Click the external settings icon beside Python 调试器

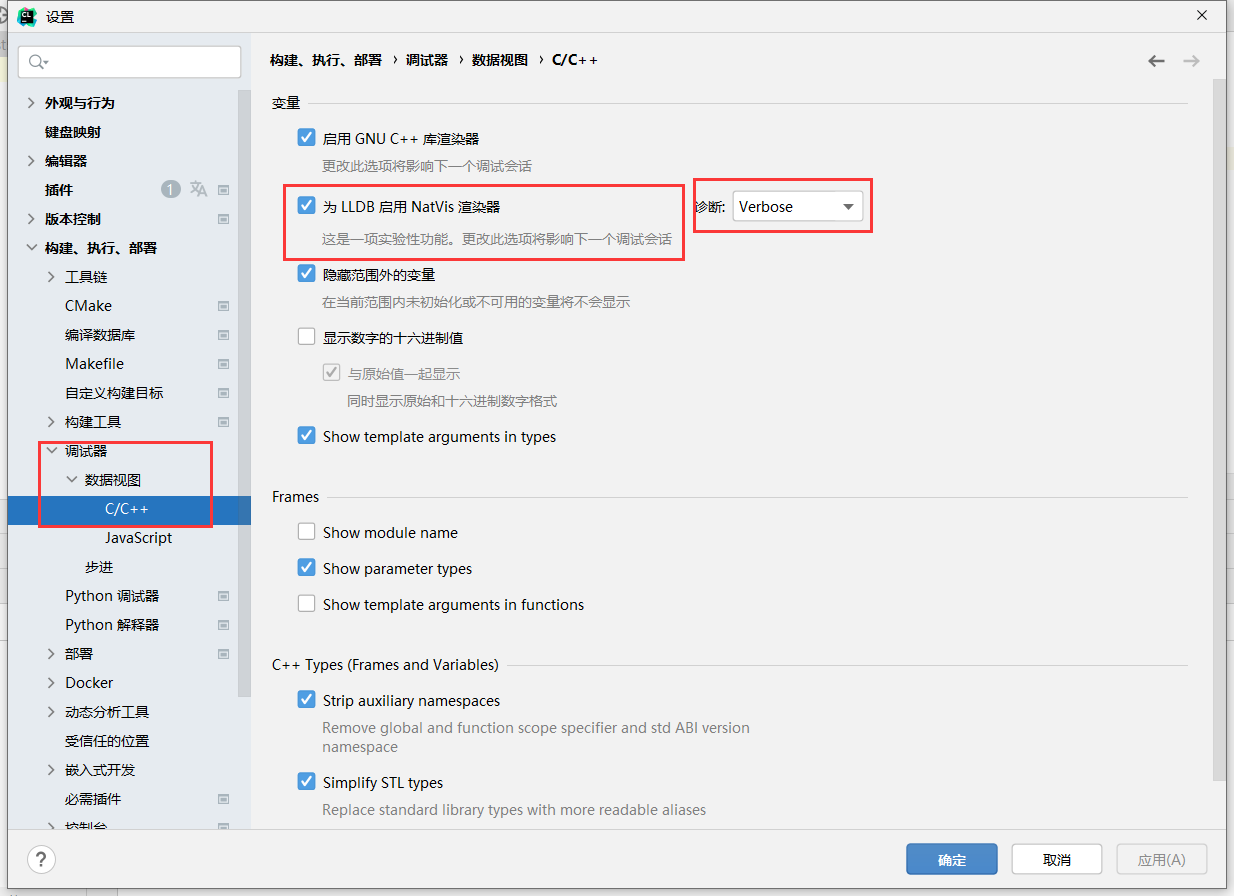tap(224, 596)
